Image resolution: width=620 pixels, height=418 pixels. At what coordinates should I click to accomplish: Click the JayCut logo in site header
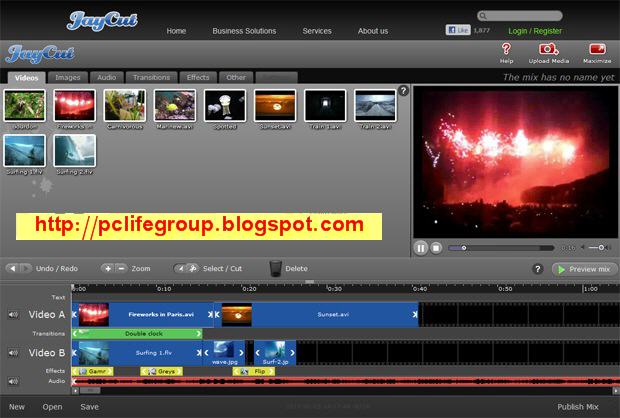click(102, 21)
